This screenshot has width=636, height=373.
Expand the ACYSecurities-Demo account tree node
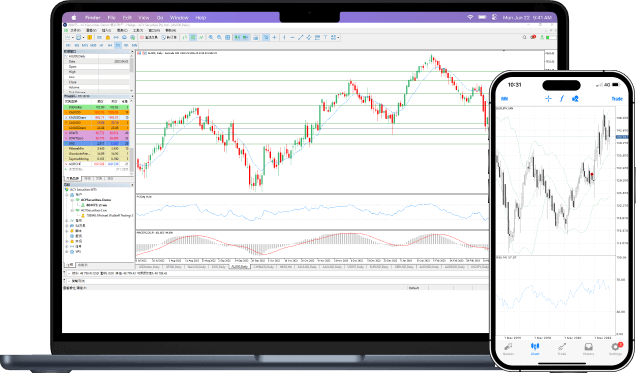(72, 200)
